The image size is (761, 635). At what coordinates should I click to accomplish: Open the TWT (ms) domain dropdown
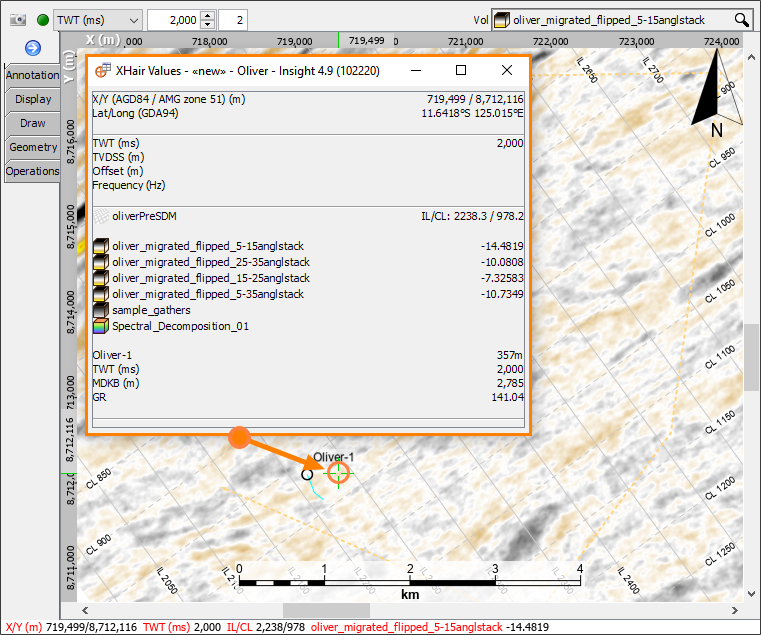point(98,20)
